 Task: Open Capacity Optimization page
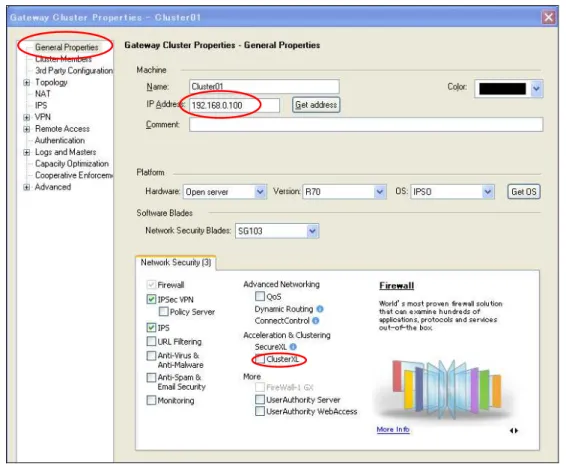tap(71, 164)
